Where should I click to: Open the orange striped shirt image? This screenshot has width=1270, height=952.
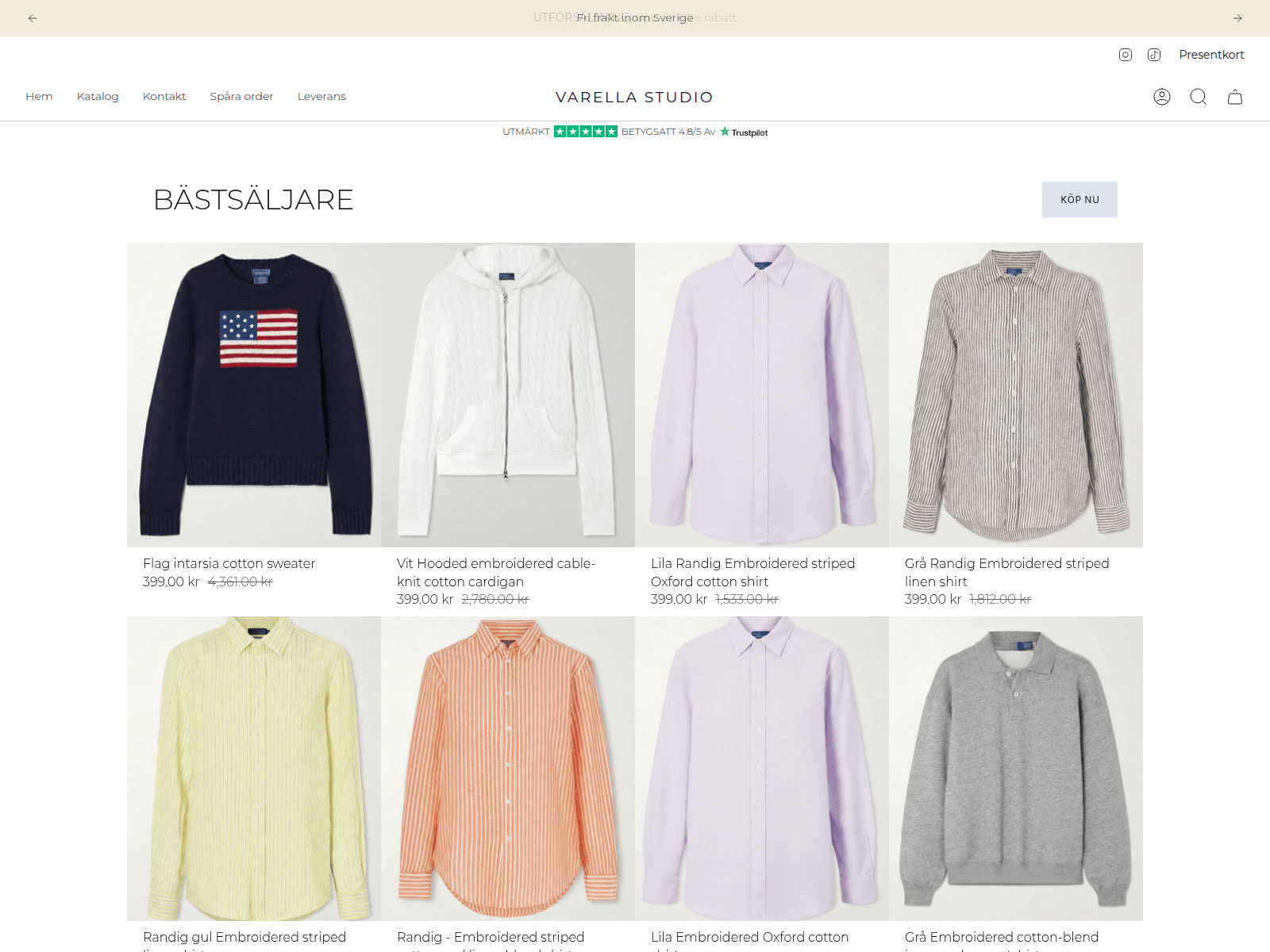click(x=508, y=769)
